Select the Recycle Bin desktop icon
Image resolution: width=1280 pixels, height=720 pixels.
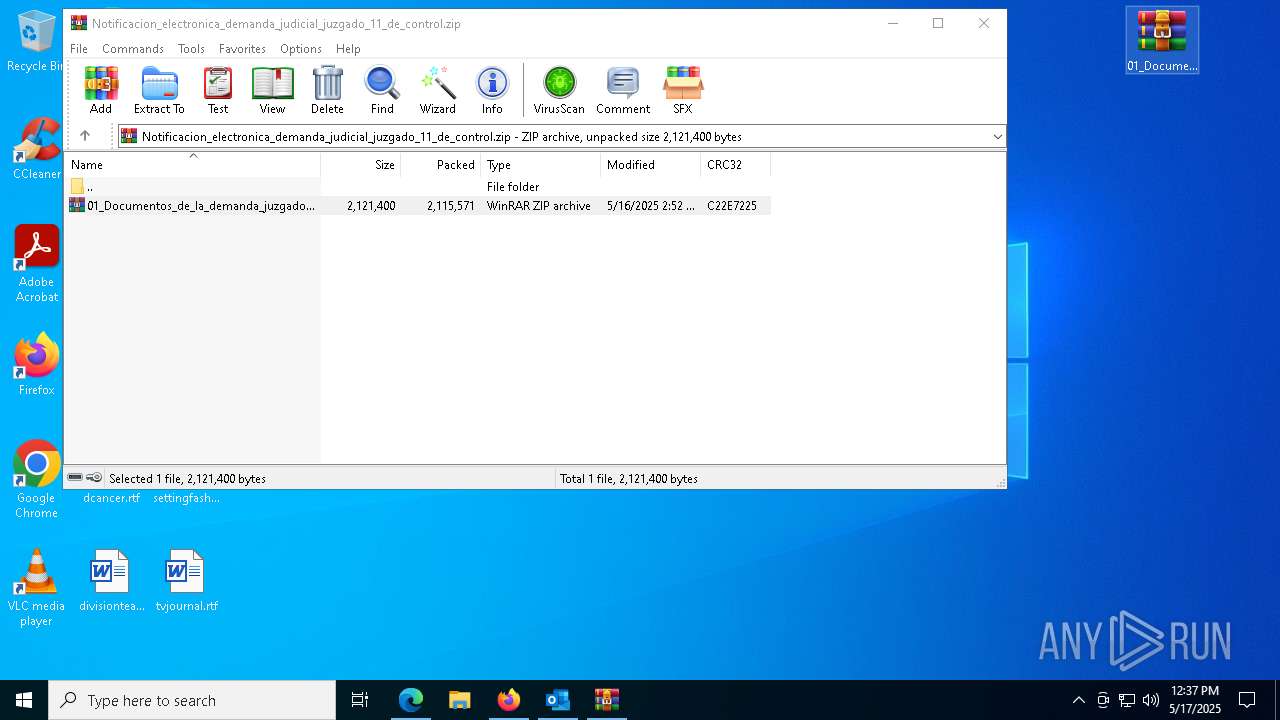[x=35, y=42]
